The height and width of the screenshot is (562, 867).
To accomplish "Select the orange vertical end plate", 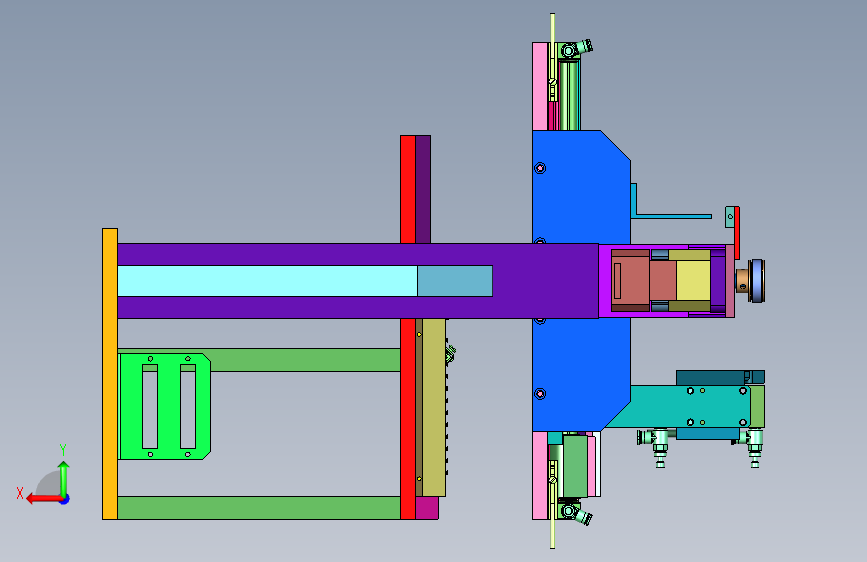I will [110, 374].
